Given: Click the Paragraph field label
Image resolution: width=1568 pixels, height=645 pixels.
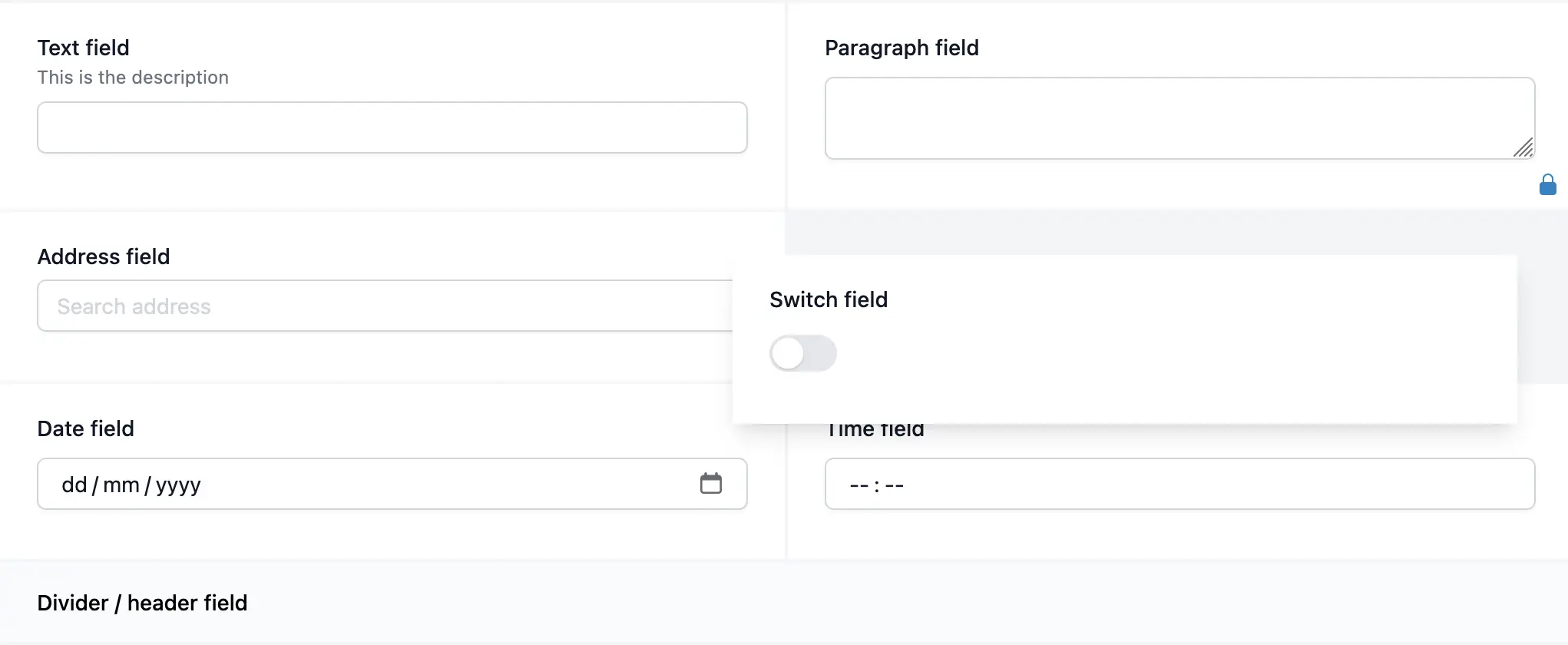Looking at the screenshot, I should click(901, 48).
